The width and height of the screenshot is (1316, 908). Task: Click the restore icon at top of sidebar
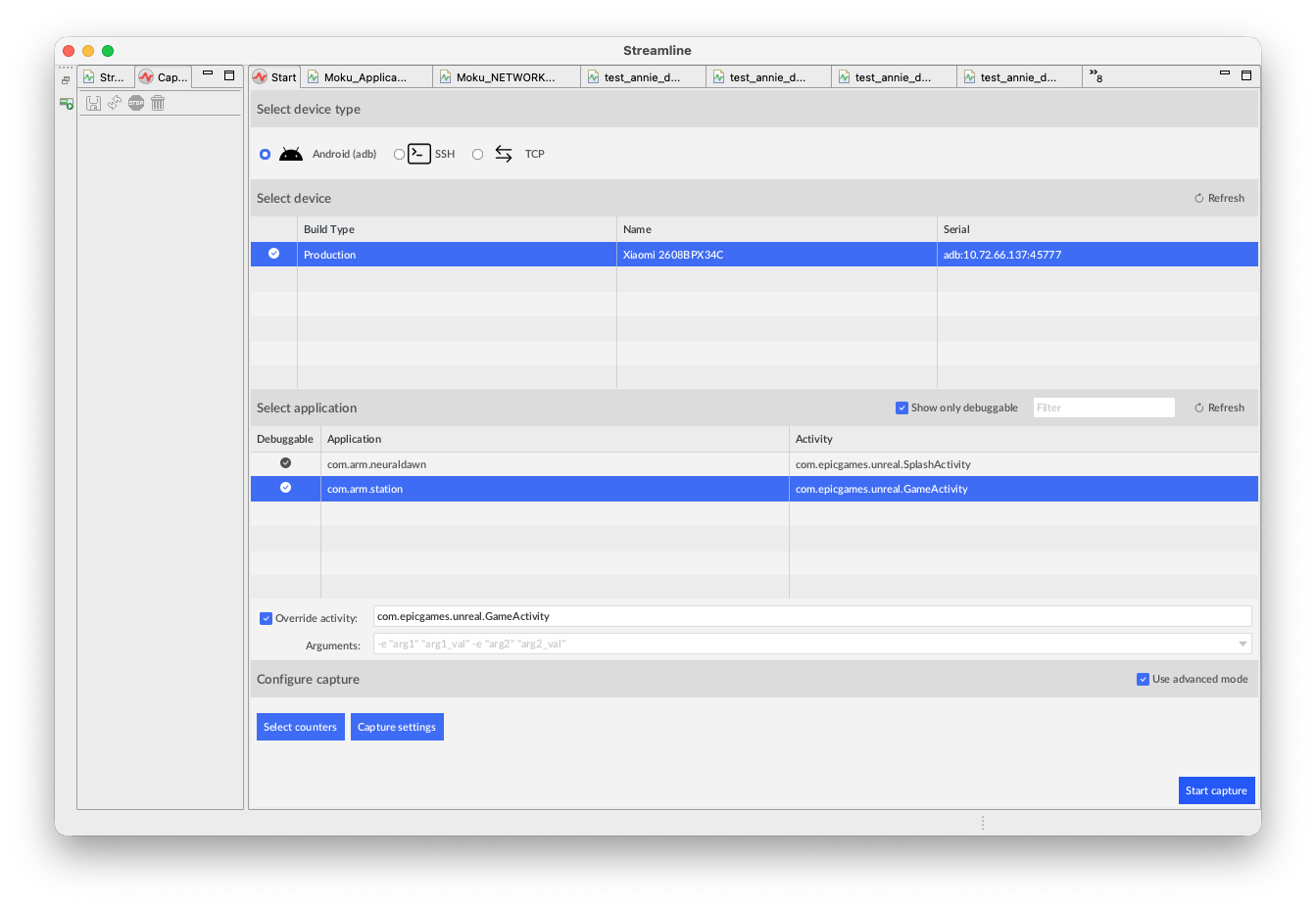tap(66, 80)
